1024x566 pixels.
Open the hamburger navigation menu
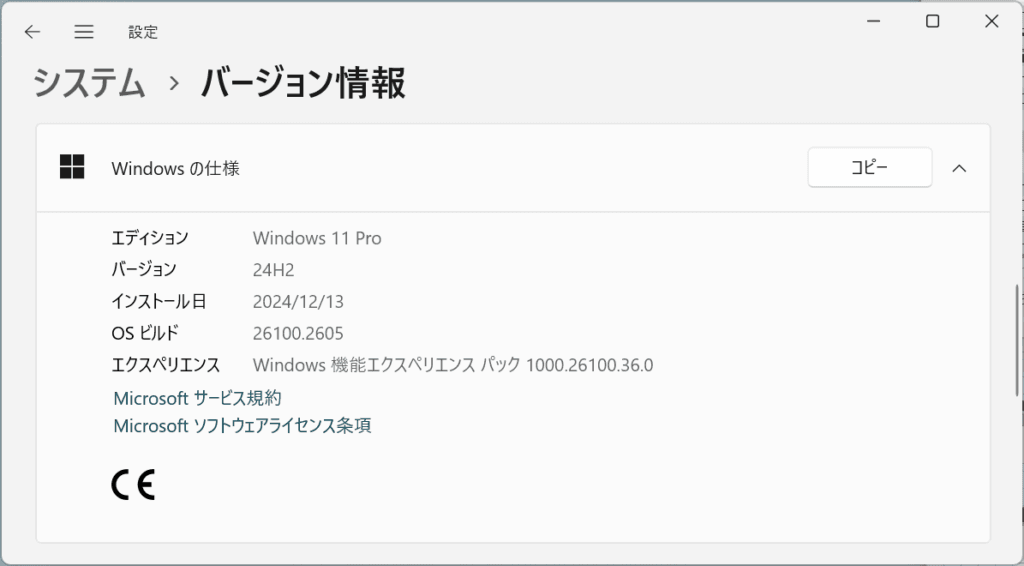click(x=84, y=31)
